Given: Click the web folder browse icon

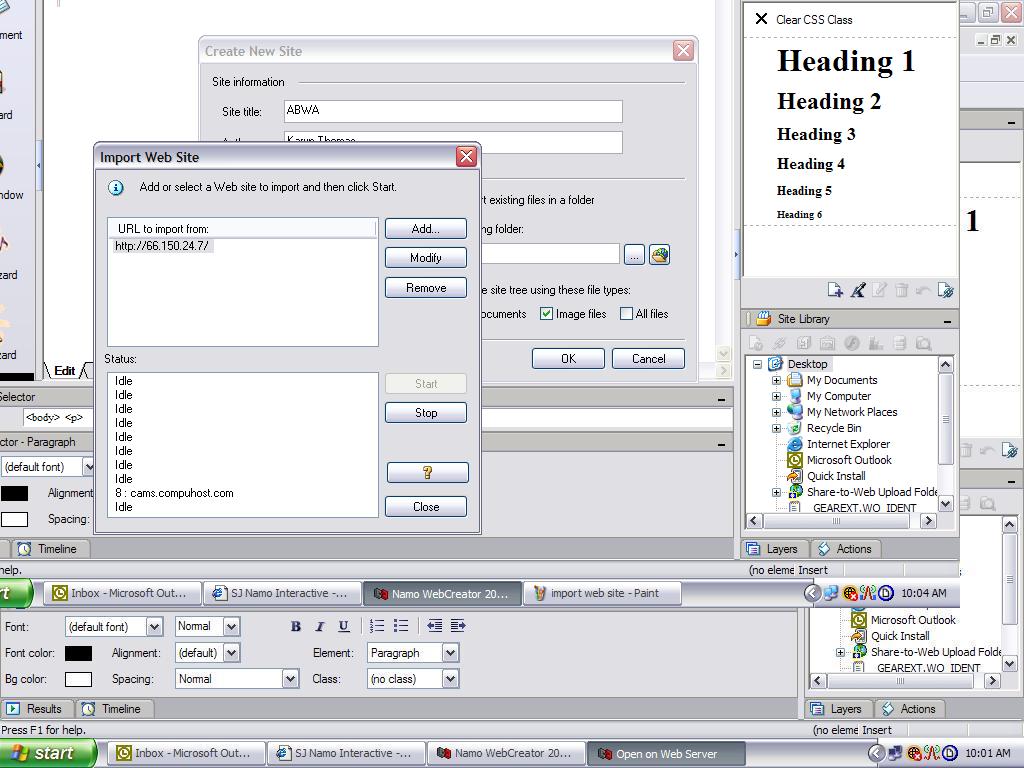Looking at the screenshot, I should click(659, 255).
